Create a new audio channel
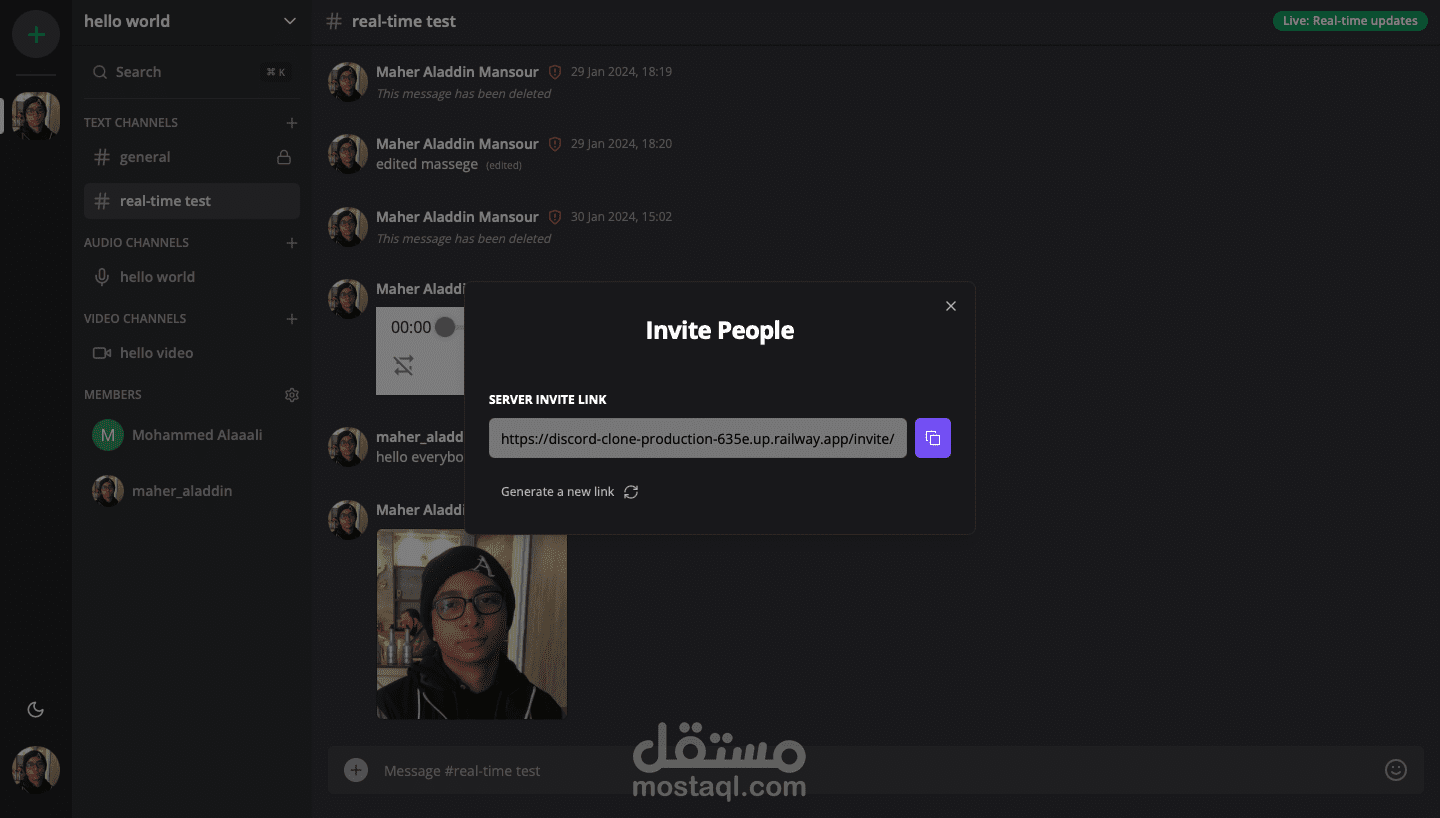 pos(292,243)
